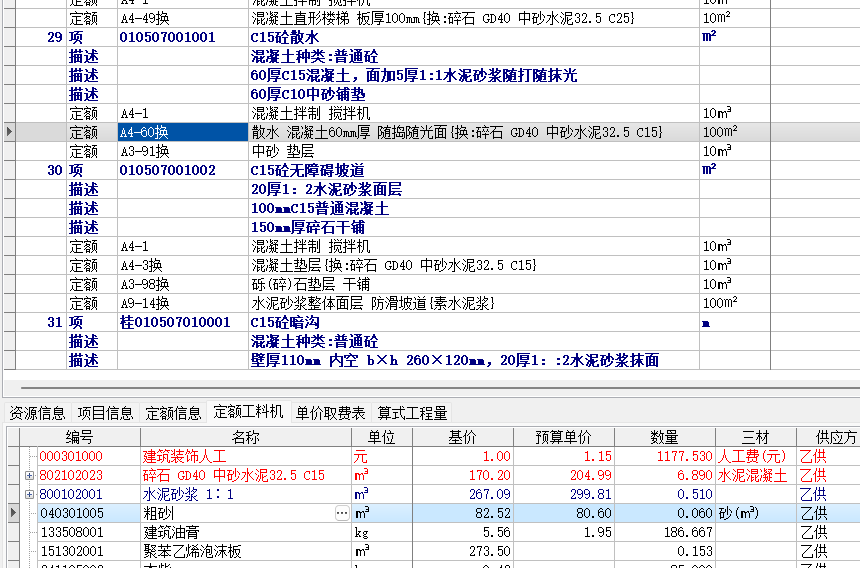Select description 壁厚110mm 内空 row
The image size is (860, 568).
[474, 360]
